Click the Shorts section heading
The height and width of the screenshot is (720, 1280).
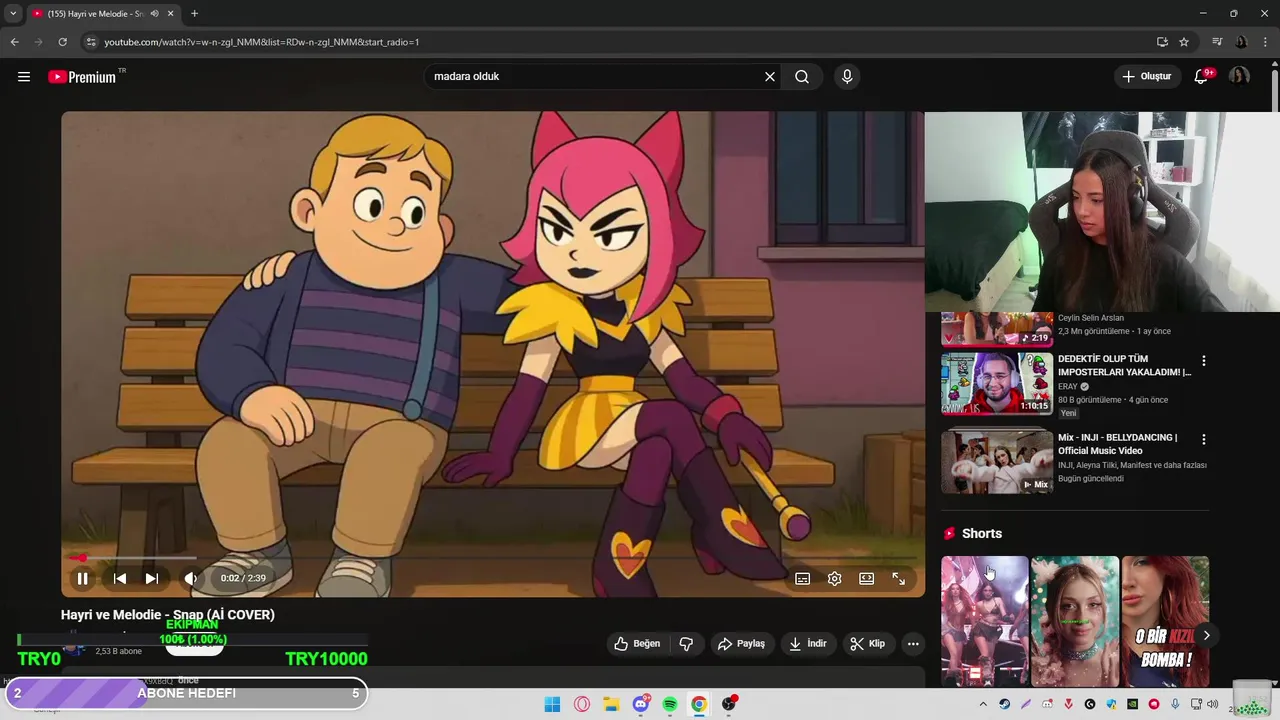pos(982,534)
